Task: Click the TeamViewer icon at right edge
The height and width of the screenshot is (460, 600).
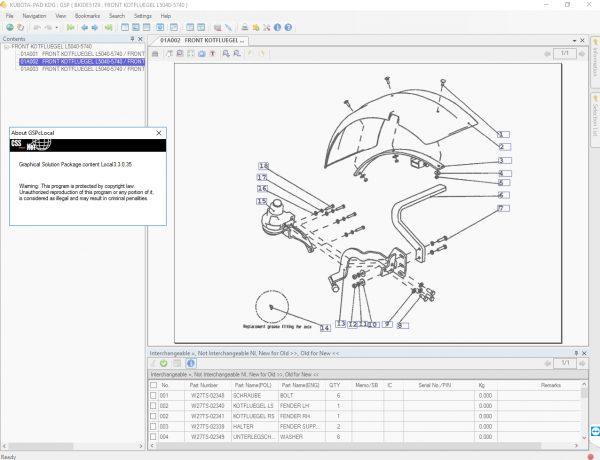Action: pos(595,431)
